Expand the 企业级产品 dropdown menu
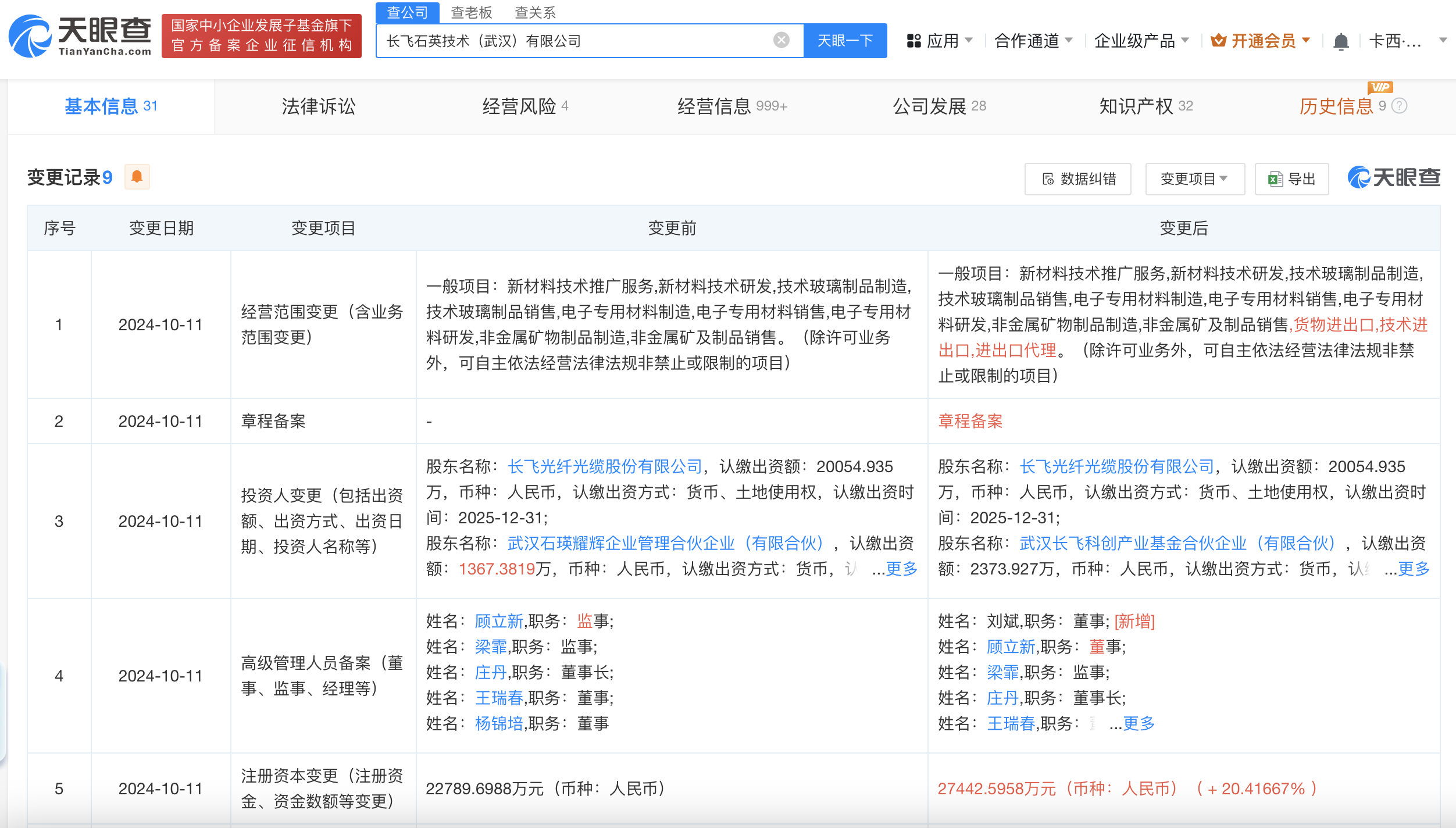Image resolution: width=1456 pixels, height=828 pixels. click(x=1141, y=41)
